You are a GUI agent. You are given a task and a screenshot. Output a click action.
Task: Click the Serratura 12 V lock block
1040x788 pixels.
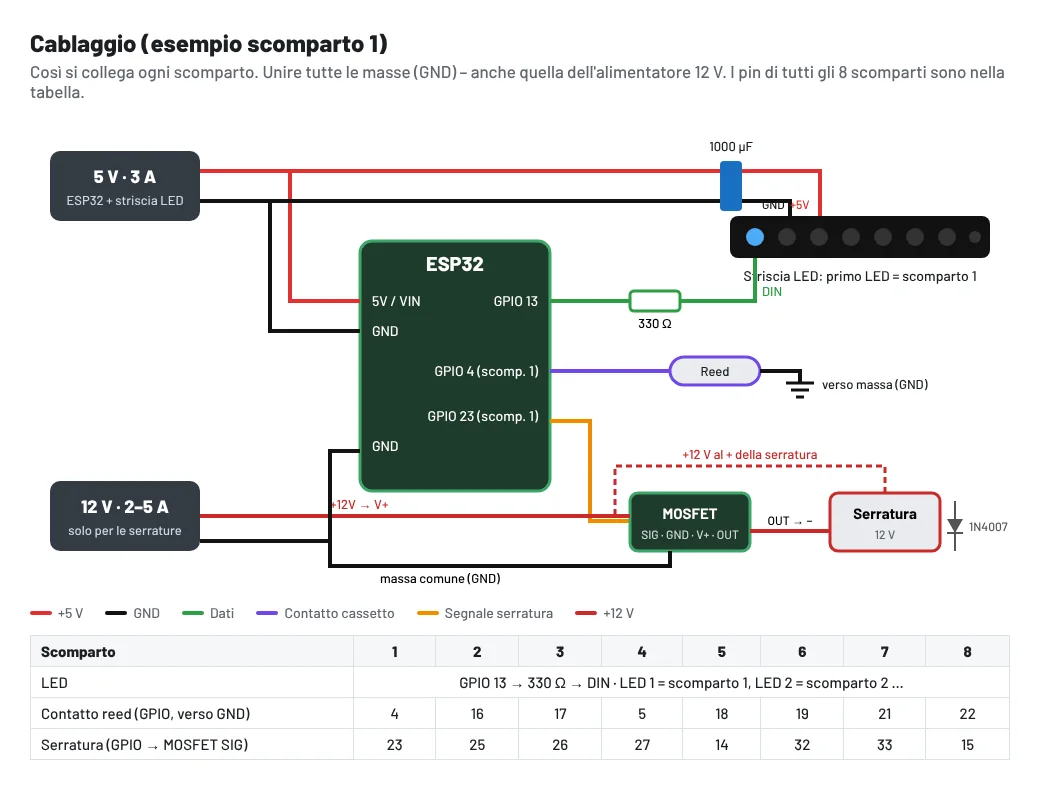pos(885,522)
